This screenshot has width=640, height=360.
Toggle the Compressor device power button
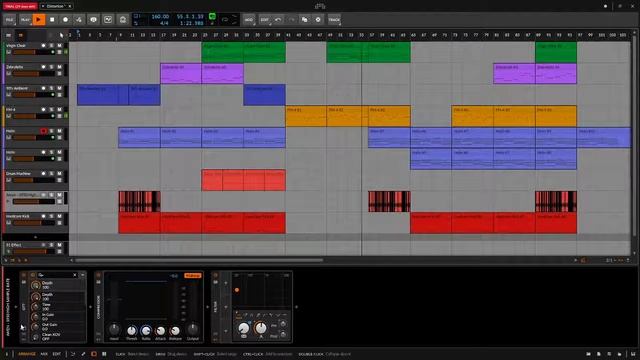[x=98, y=275]
